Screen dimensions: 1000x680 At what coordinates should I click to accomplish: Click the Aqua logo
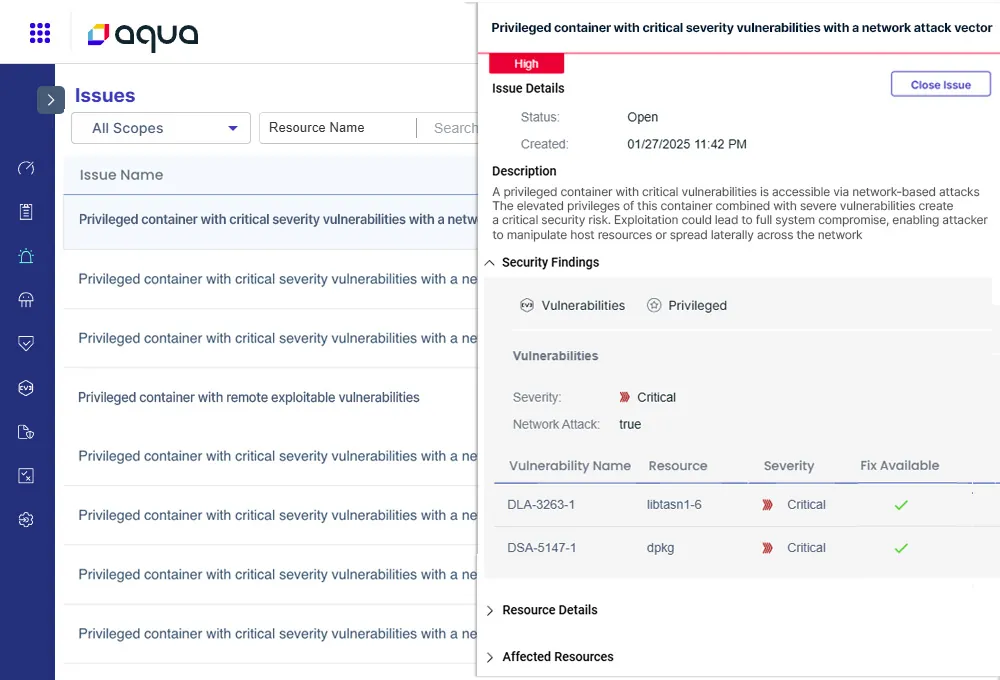click(x=143, y=35)
